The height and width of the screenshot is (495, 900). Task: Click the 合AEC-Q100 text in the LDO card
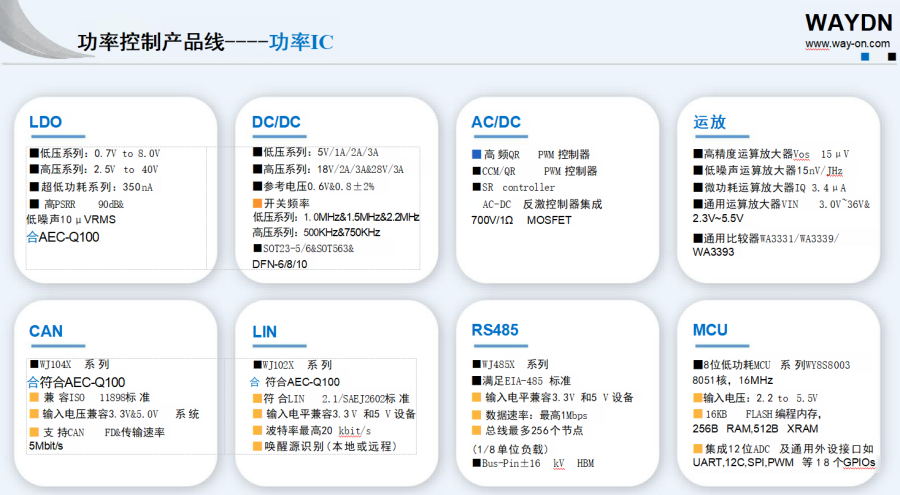(x=63, y=237)
